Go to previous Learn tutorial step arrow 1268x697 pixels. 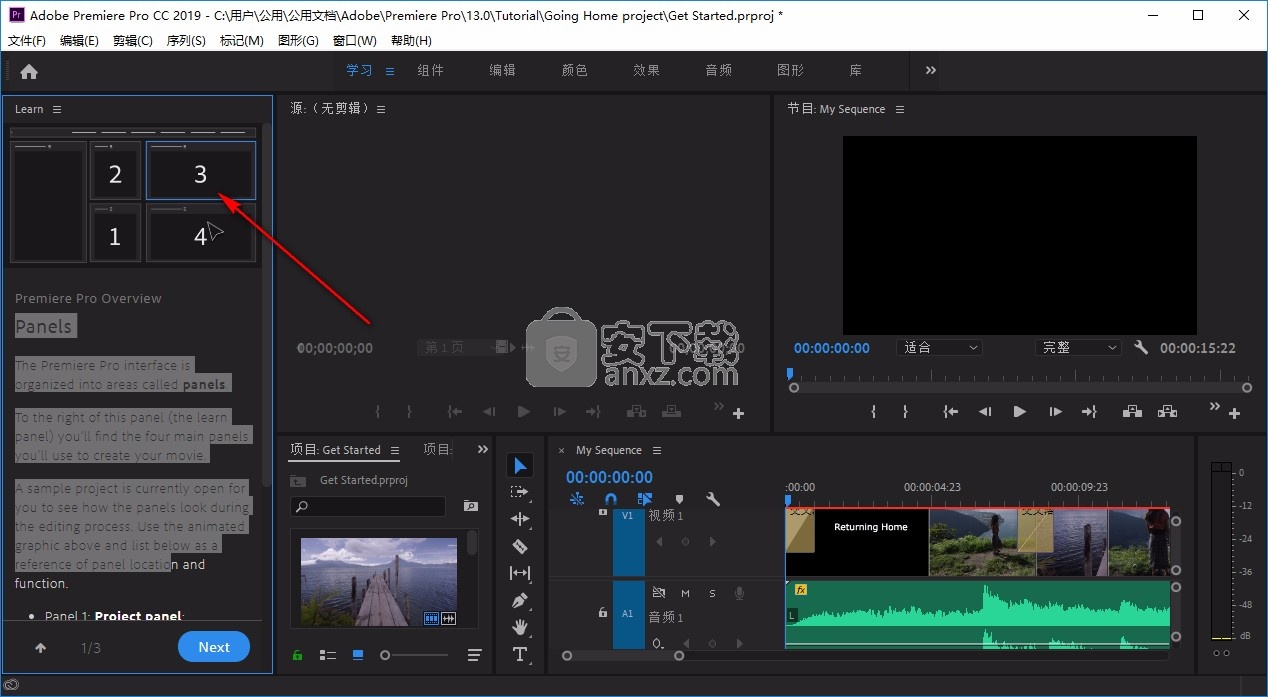tap(41, 648)
